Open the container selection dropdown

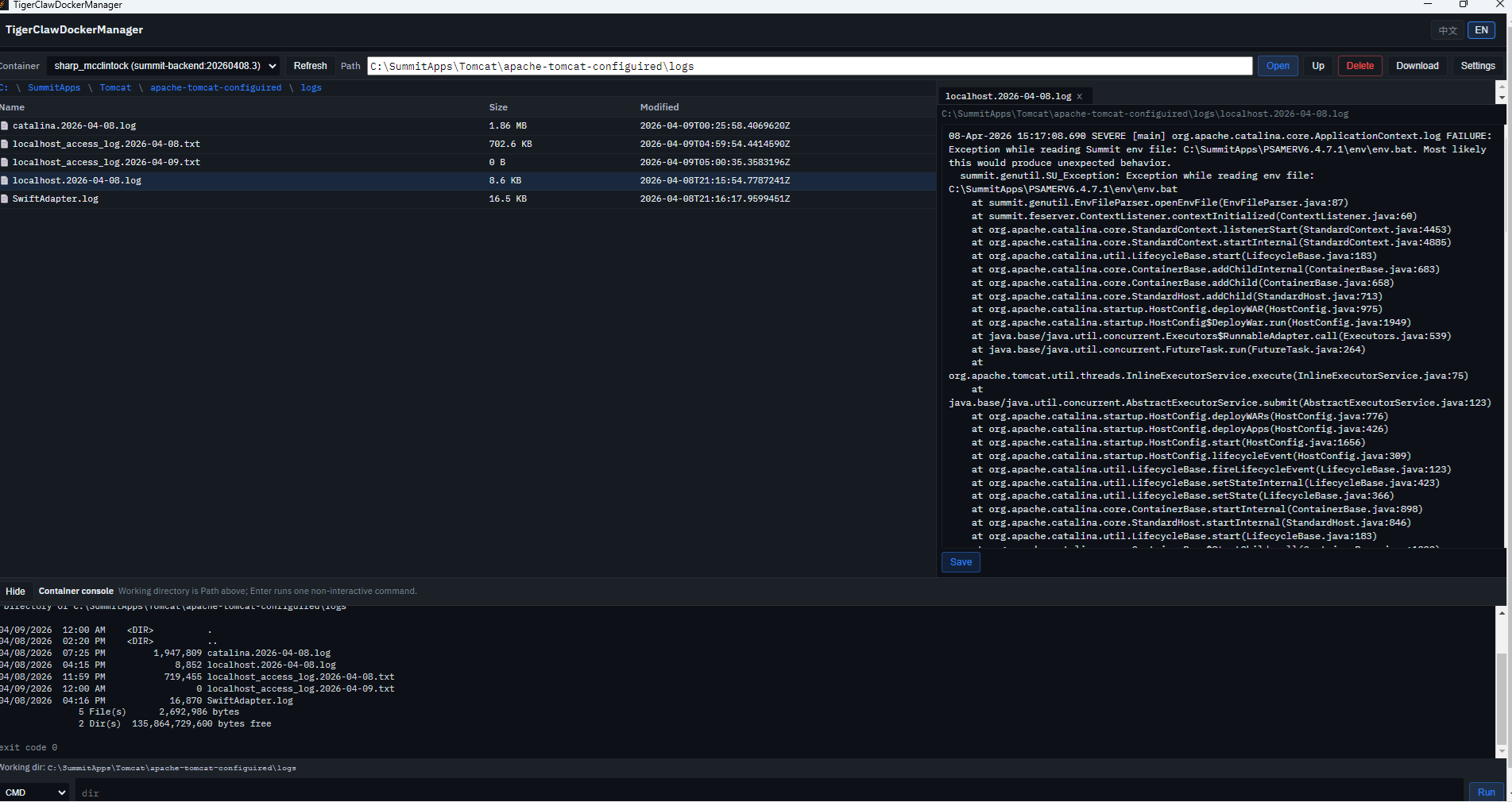point(163,66)
